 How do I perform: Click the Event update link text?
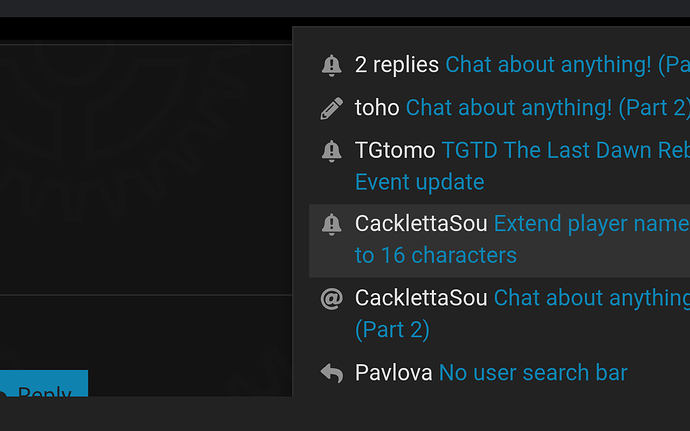tap(419, 182)
